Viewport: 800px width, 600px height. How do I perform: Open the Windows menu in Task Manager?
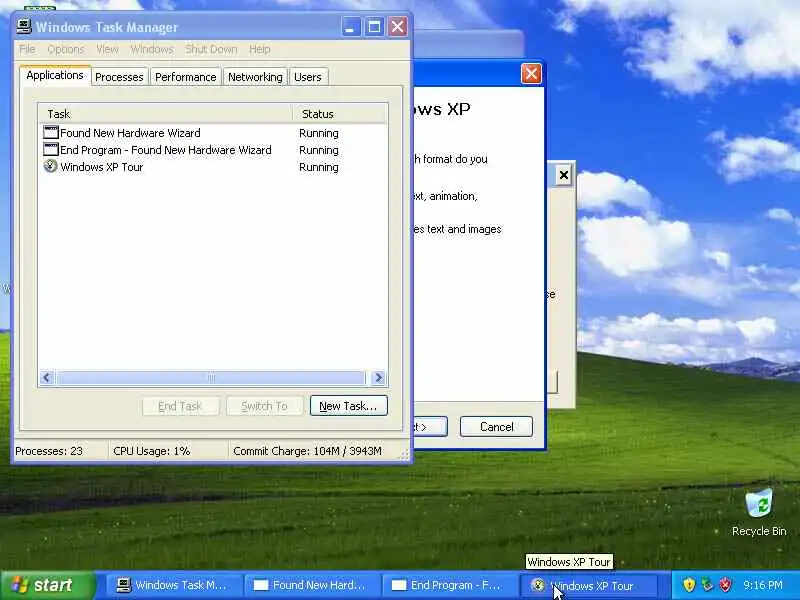pyautogui.click(x=152, y=49)
